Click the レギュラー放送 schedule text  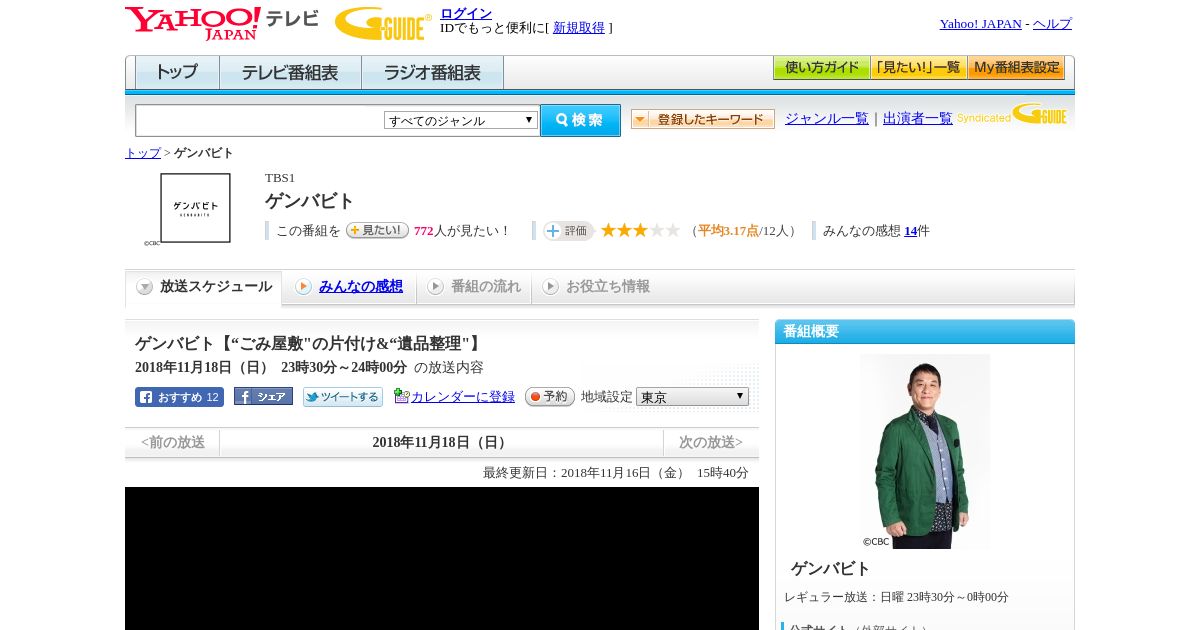pos(896,597)
